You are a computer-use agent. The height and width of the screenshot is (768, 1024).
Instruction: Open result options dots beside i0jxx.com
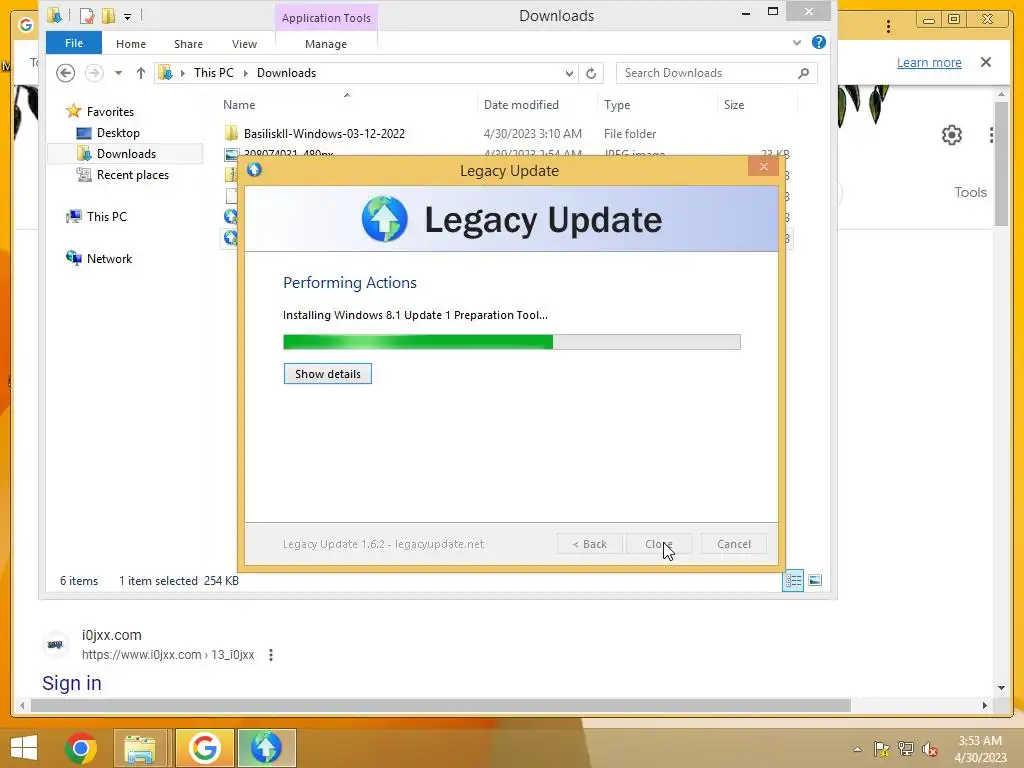[271, 654]
